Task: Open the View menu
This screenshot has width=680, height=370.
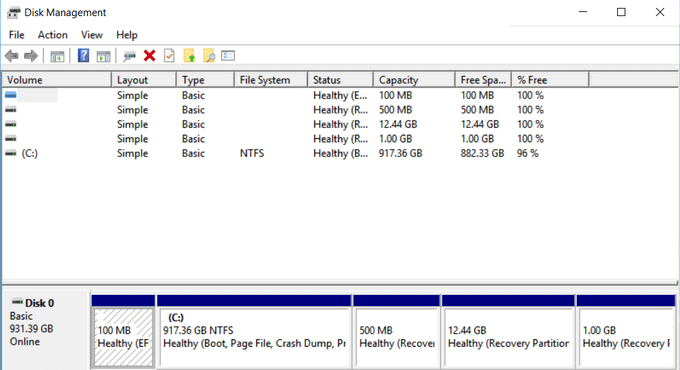Action: coord(92,35)
